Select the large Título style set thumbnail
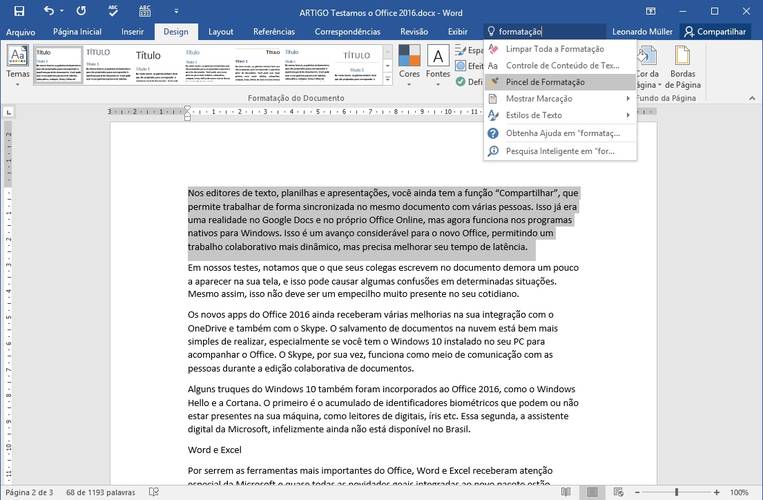Screen dimensions: 763x500 158,65
